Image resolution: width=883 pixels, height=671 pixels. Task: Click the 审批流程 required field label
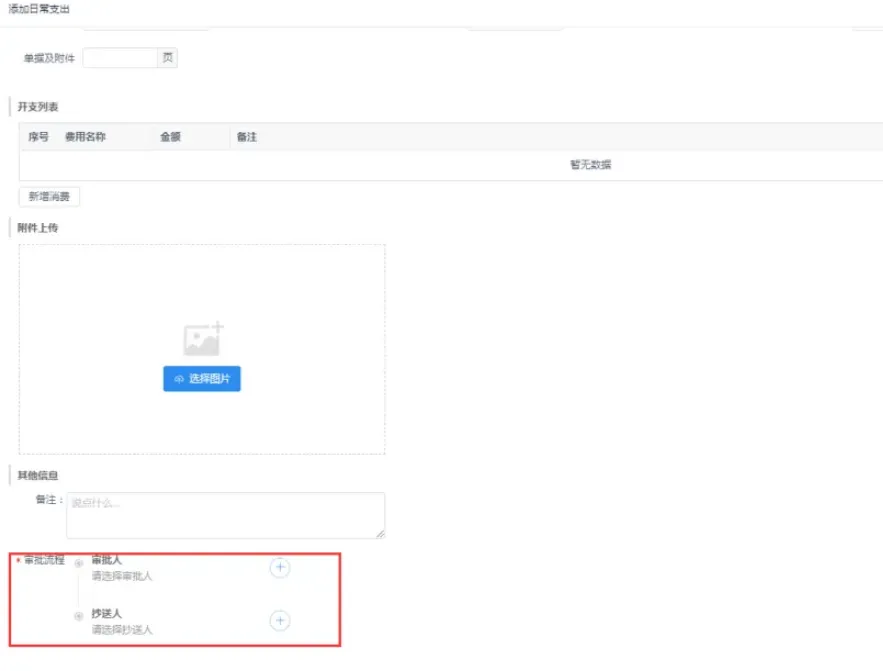click(44, 561)
